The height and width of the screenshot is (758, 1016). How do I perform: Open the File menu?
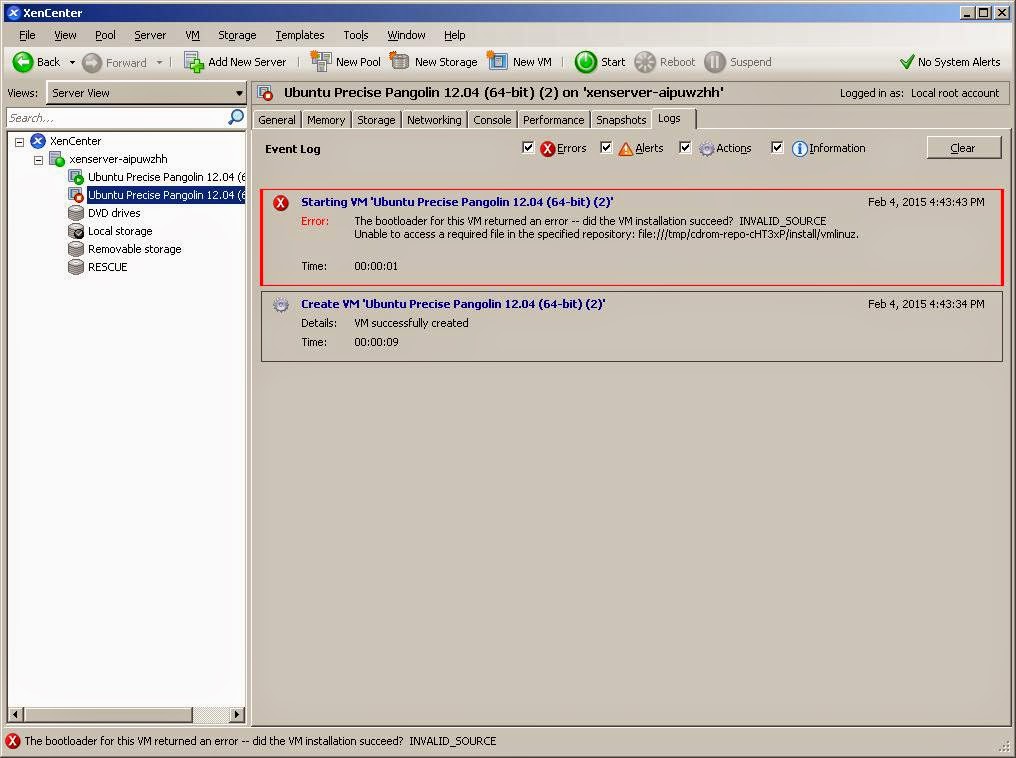coord(27,35)
